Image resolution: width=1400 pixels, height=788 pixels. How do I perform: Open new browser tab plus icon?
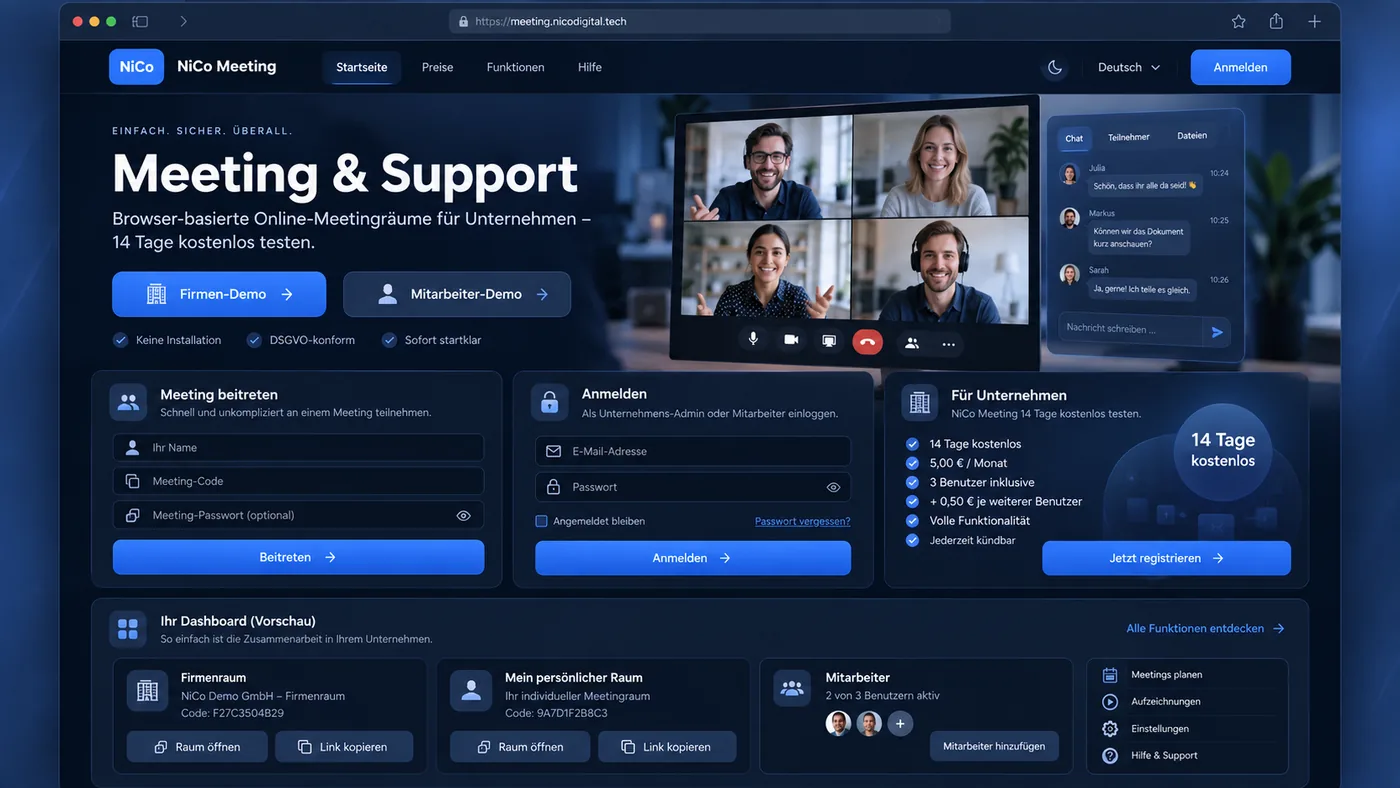click(1315, 21)
